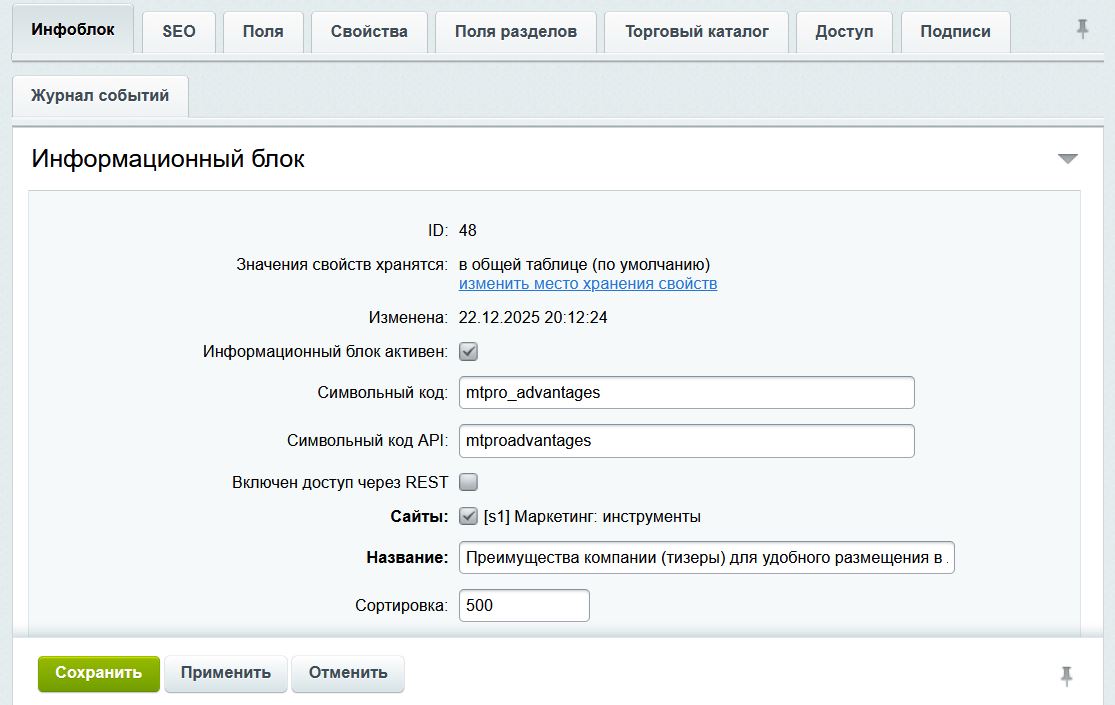Click the Сортировка field with value 500
1115x705 pixels.
524,606
